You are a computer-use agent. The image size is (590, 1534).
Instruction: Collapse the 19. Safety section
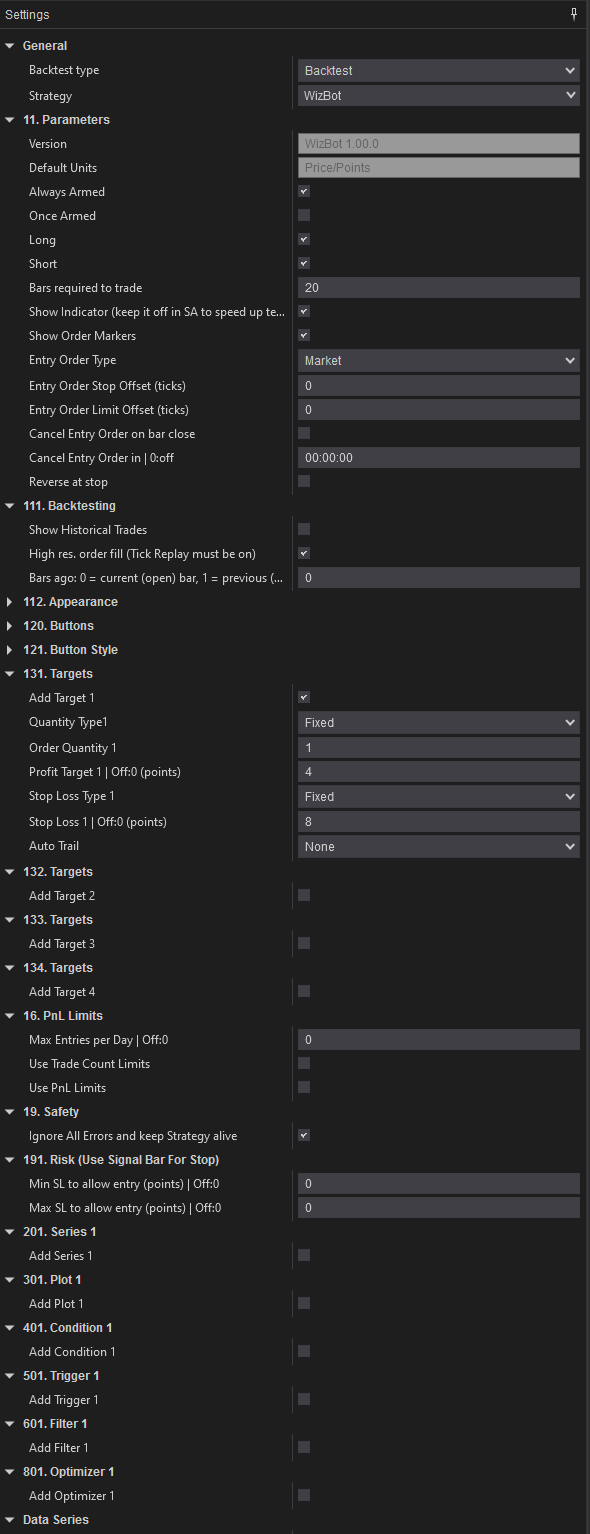pos(10,1112)
